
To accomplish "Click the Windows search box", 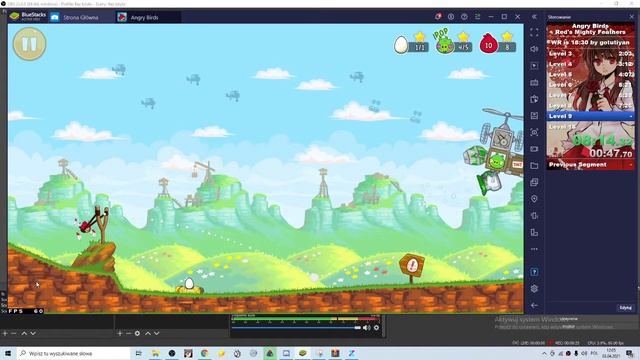I will tap(73, 353).
